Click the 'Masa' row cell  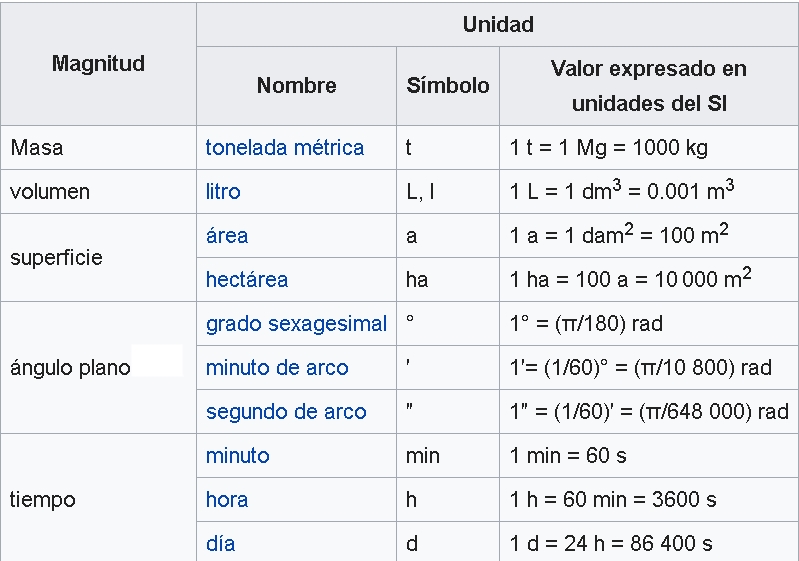pyautogui.click(x=37, y=148)
